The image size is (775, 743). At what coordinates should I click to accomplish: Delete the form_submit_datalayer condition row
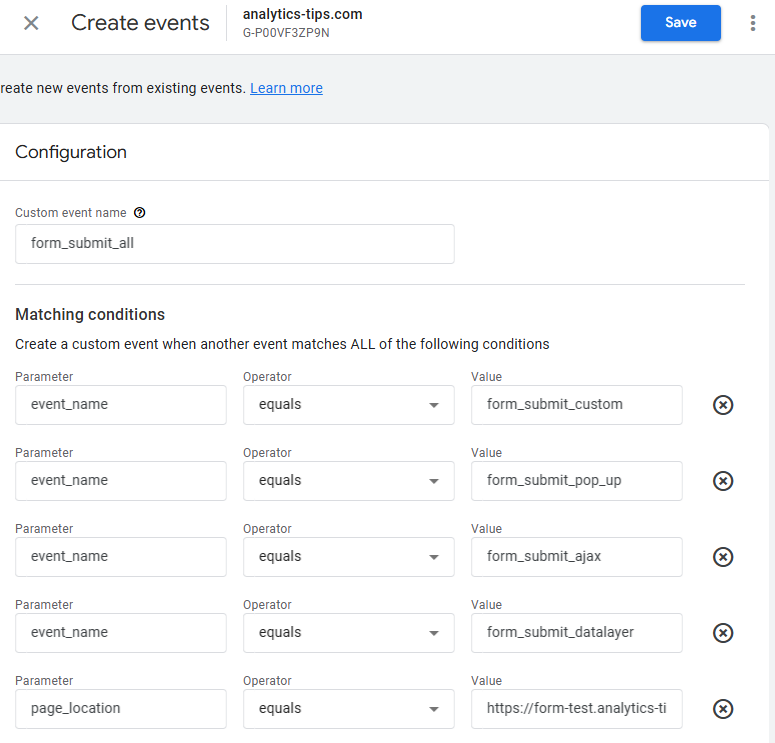coord(723,633)
